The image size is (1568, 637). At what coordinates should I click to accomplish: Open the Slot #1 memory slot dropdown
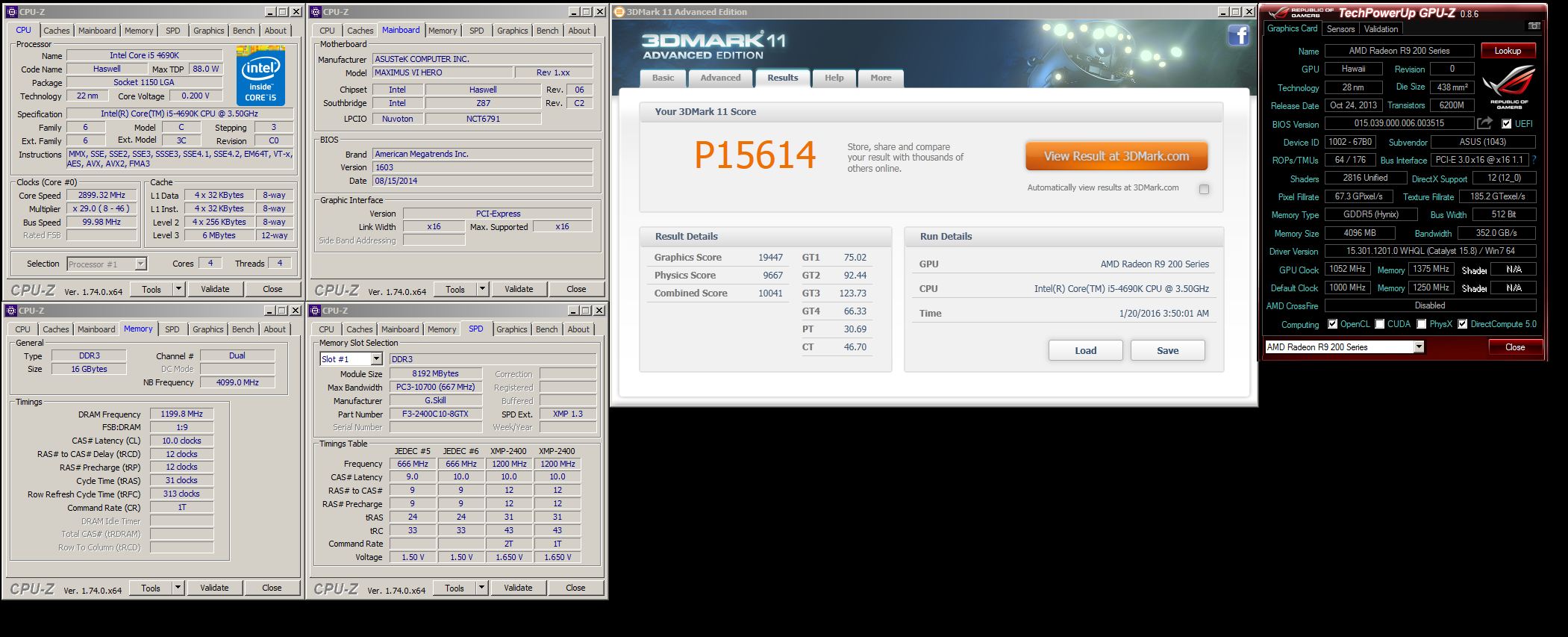click(376, 359)
